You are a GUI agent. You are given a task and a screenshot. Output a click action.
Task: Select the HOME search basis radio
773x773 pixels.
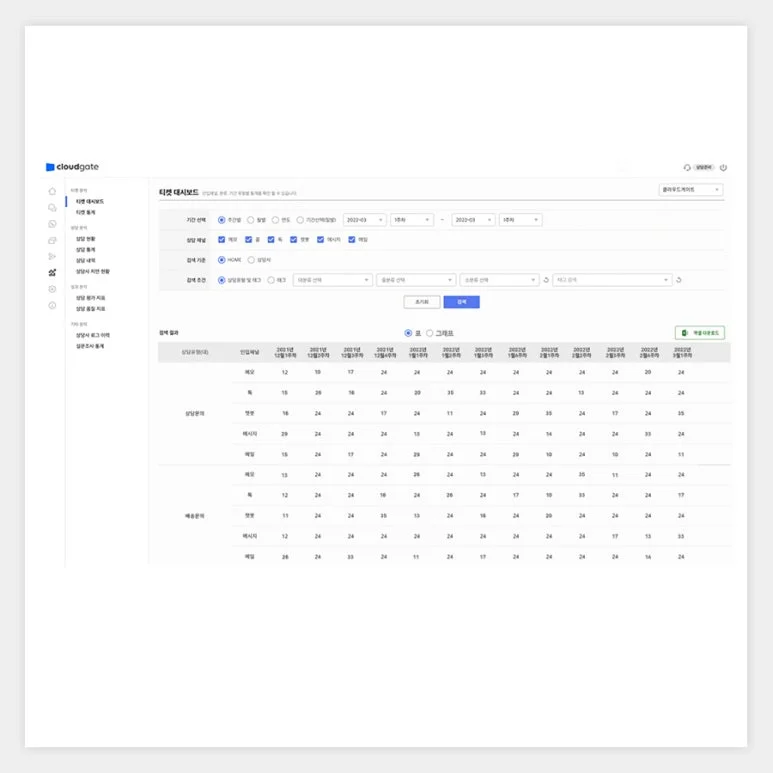(x=222, y=260)
